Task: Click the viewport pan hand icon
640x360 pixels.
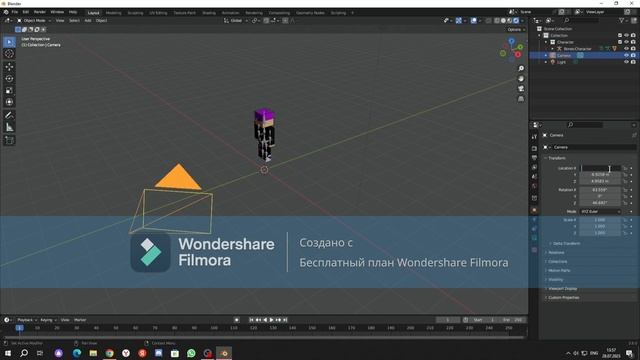Action: [521, 79]
